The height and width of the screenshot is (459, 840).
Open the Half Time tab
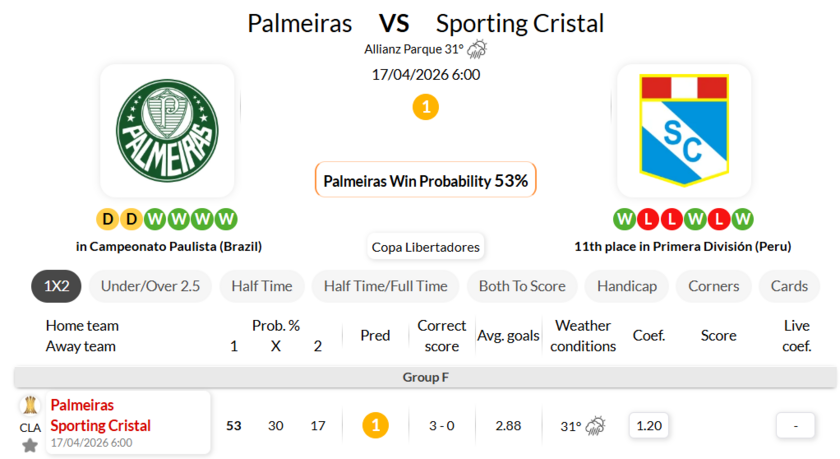pos(262,286)
